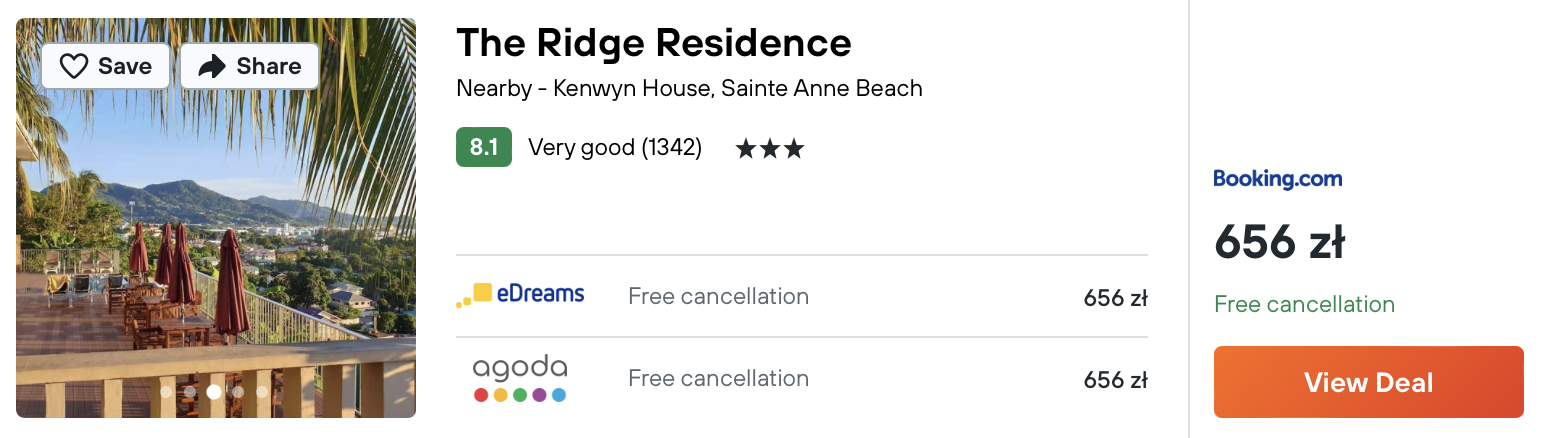This screenshot has width=1542, height=438.
Task: Click the three-star rating icons
Action: (x=769, y=149)
